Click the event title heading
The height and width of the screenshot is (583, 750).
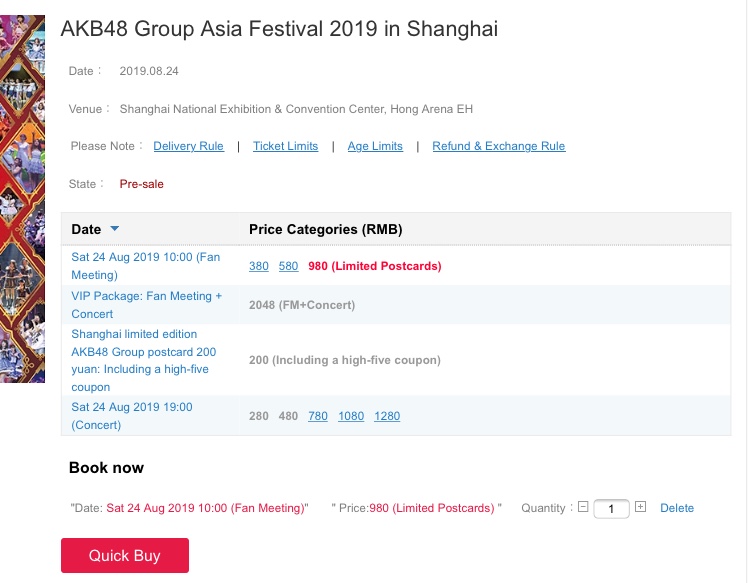(x=279, y=29)
